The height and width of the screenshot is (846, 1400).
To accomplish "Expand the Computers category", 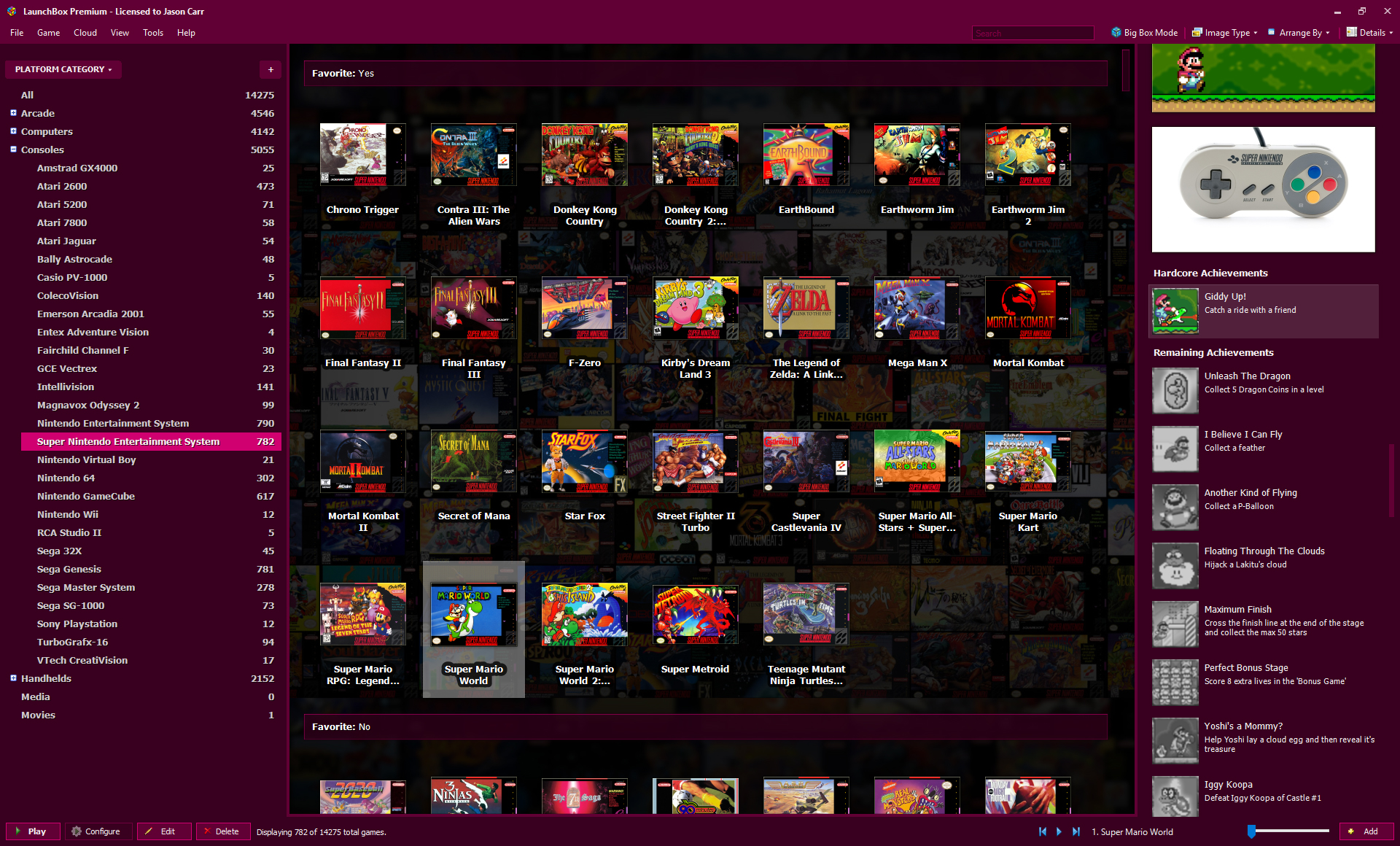I will [13, 131].
